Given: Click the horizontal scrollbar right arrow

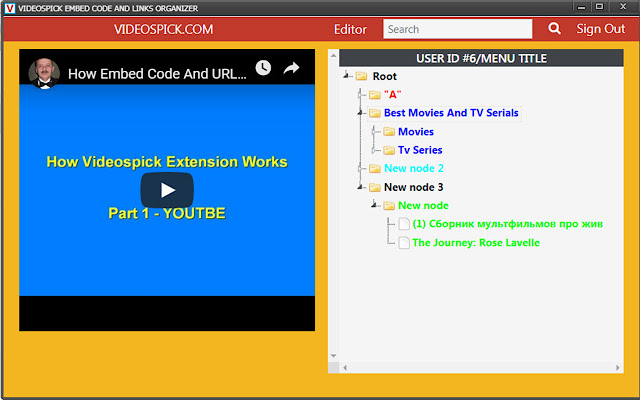Looking at the screenshot, I should 618,368.
